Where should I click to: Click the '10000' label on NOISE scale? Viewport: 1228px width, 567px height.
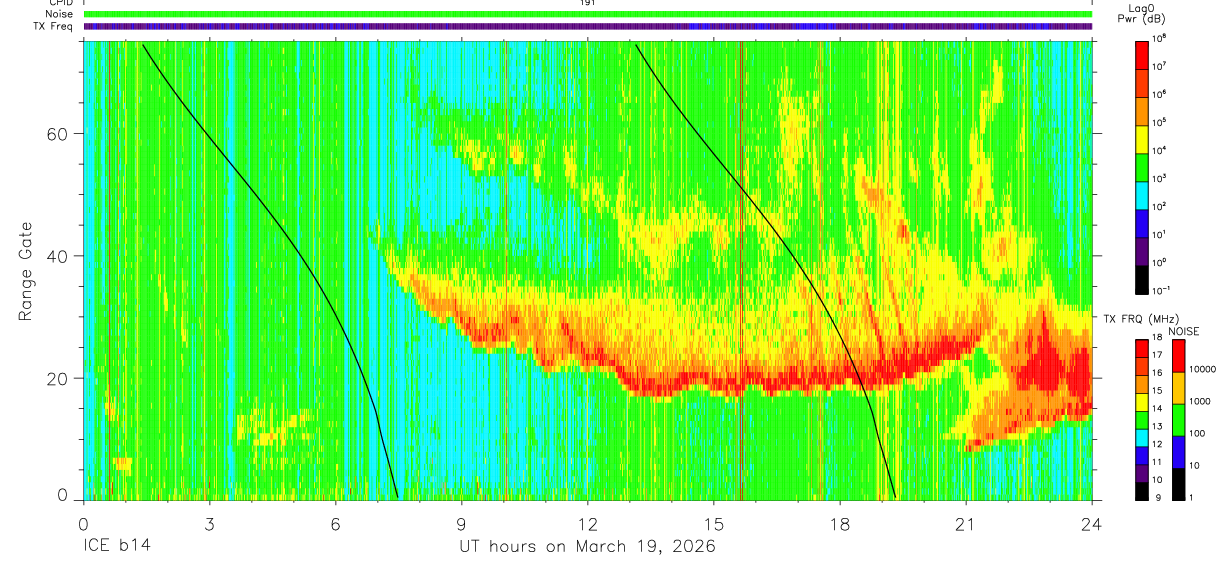click(x=1205, y=370)
